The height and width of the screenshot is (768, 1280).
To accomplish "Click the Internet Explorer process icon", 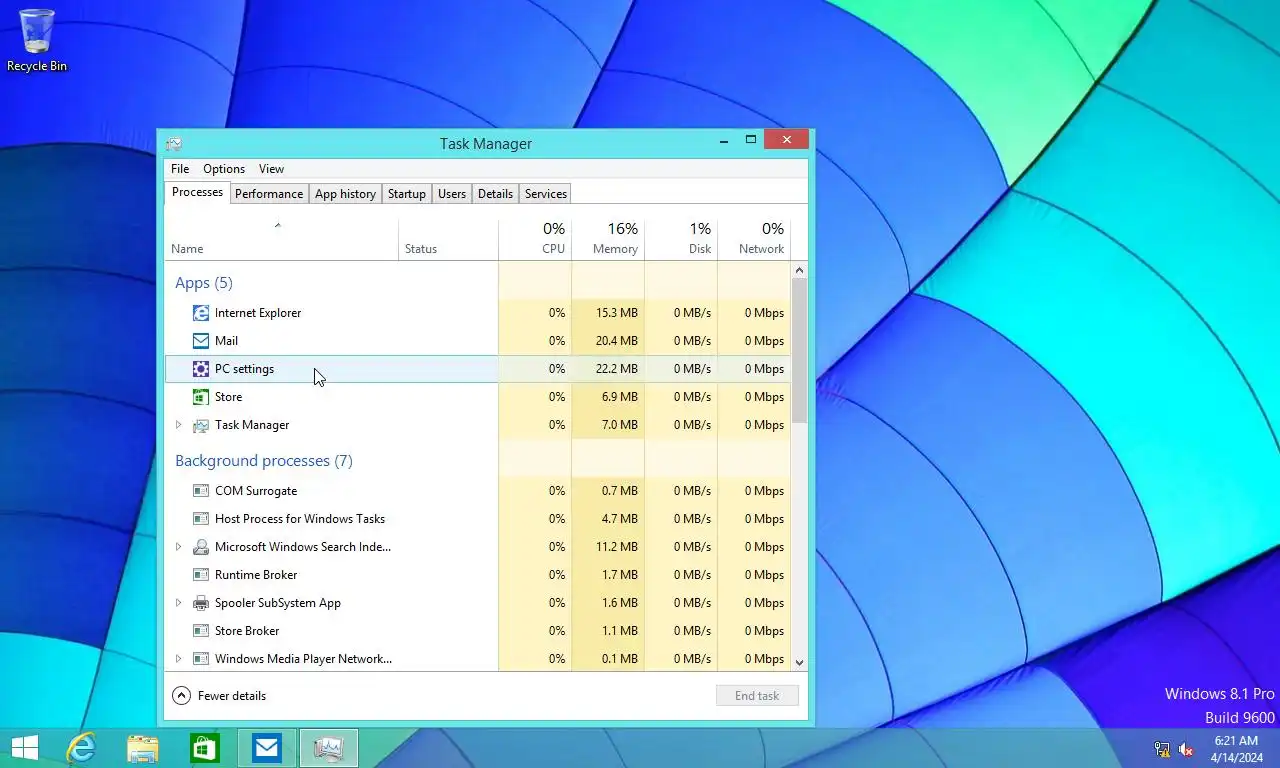I will 201,313.
